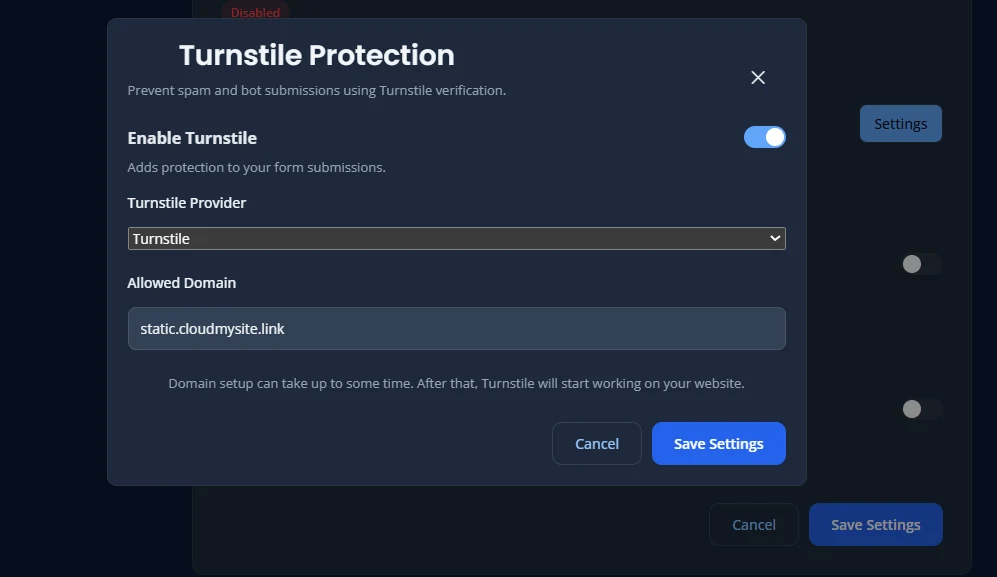Screen dimensions: 997x577
Task: Activate the Turnstile verification toggle
Action: tap(764, 137)
